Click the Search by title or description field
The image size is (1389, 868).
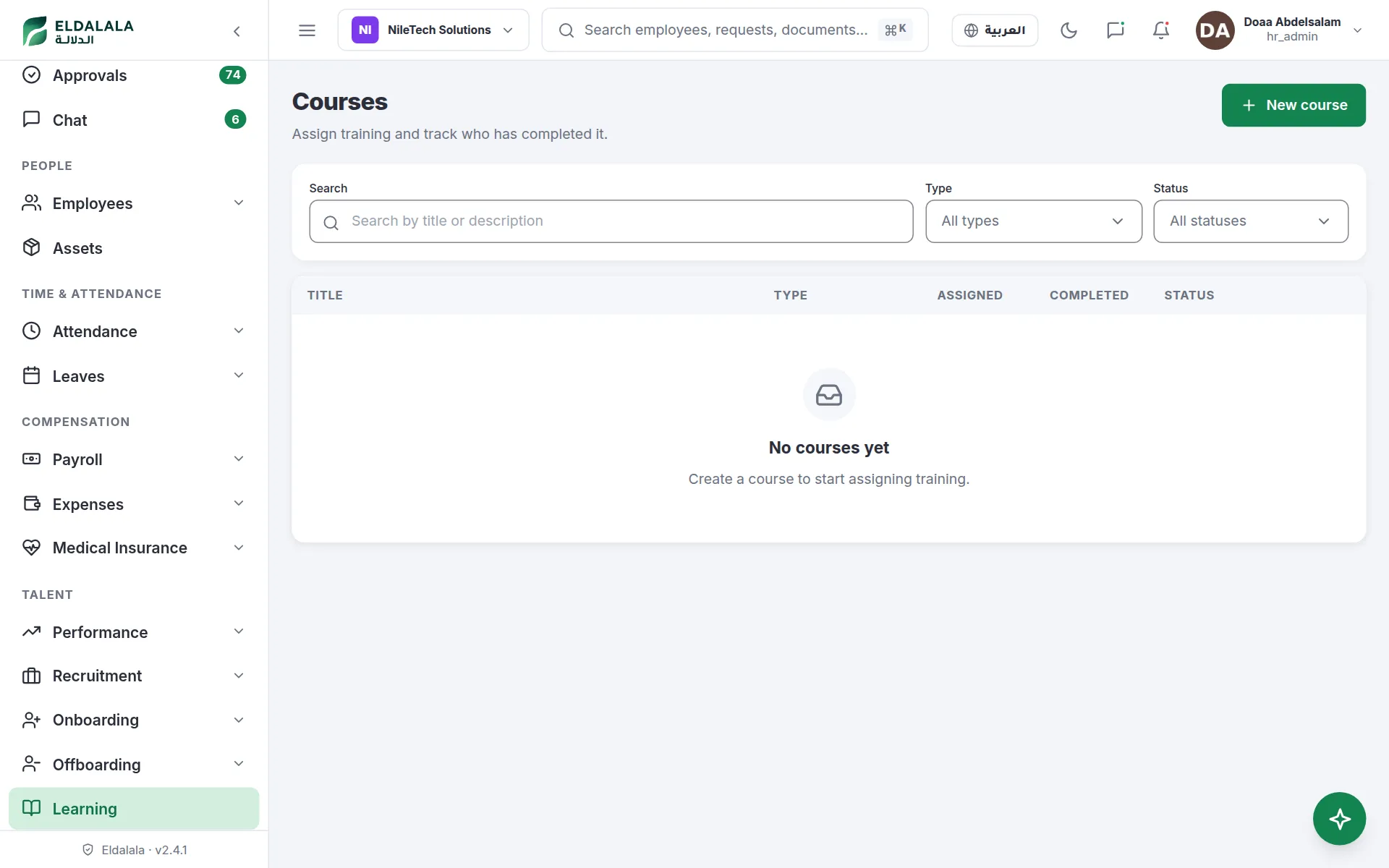pos(611,221)
